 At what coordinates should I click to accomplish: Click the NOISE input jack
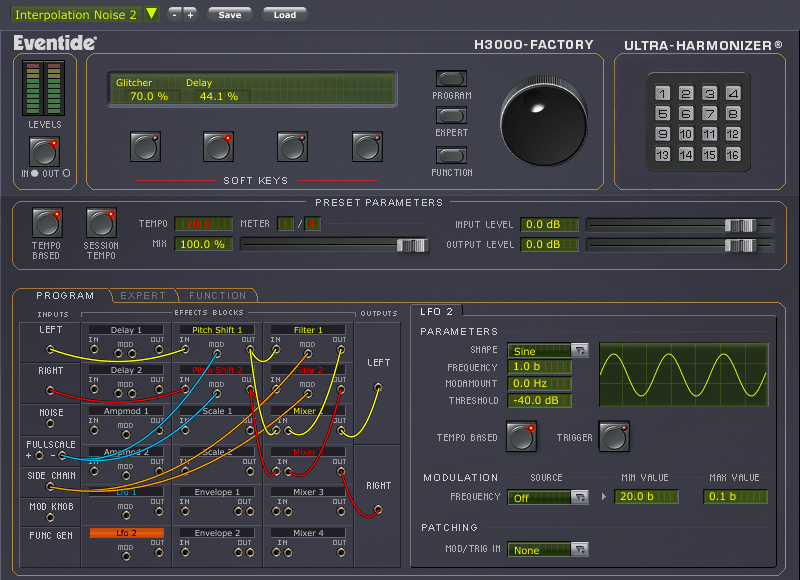50,423
